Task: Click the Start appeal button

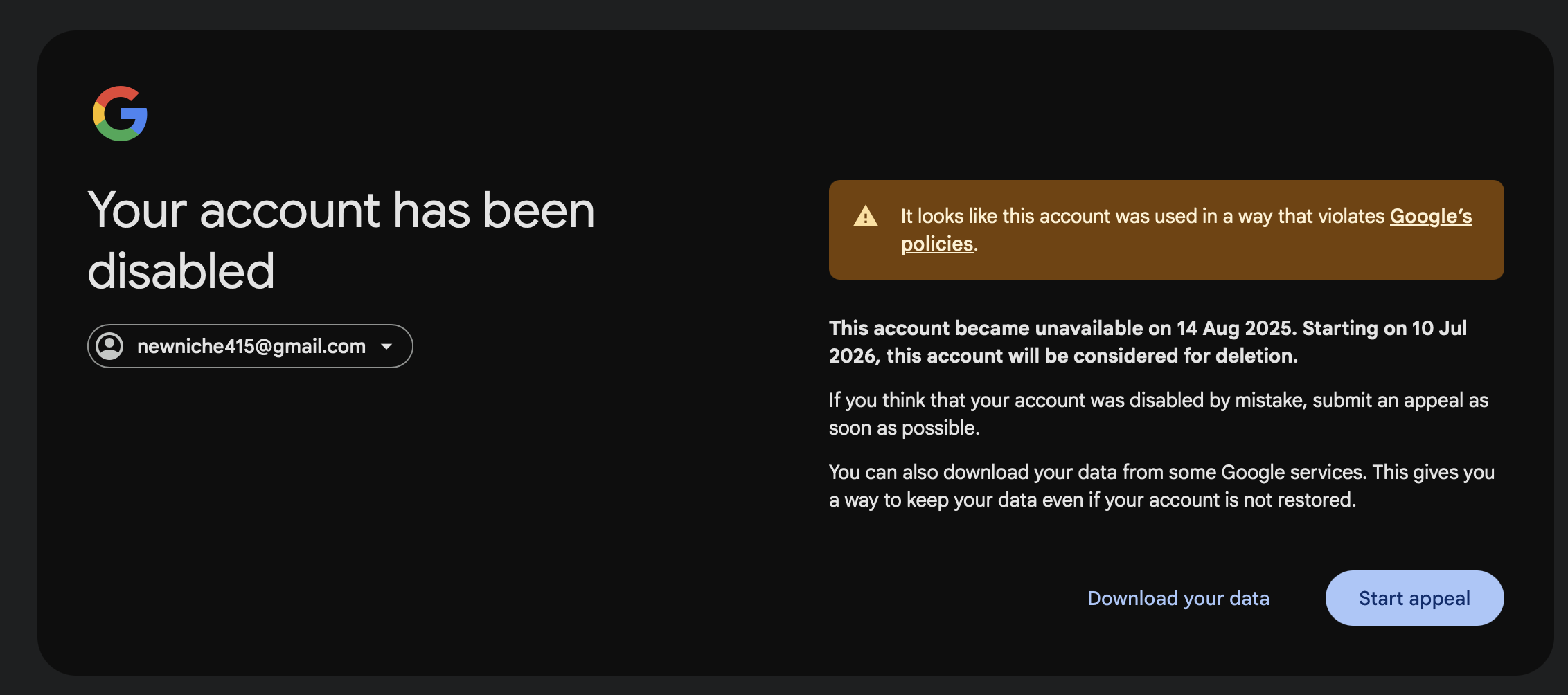Action: click(1414, 598)
